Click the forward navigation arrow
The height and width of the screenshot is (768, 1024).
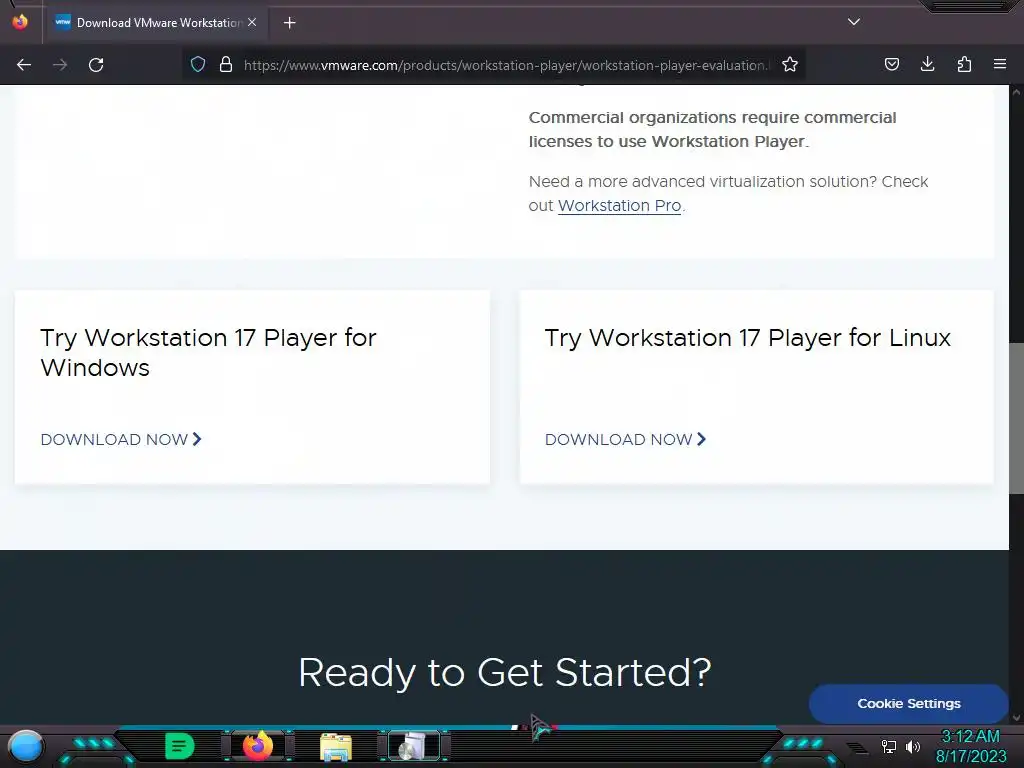pyautogui.click(x=60, y=65)
